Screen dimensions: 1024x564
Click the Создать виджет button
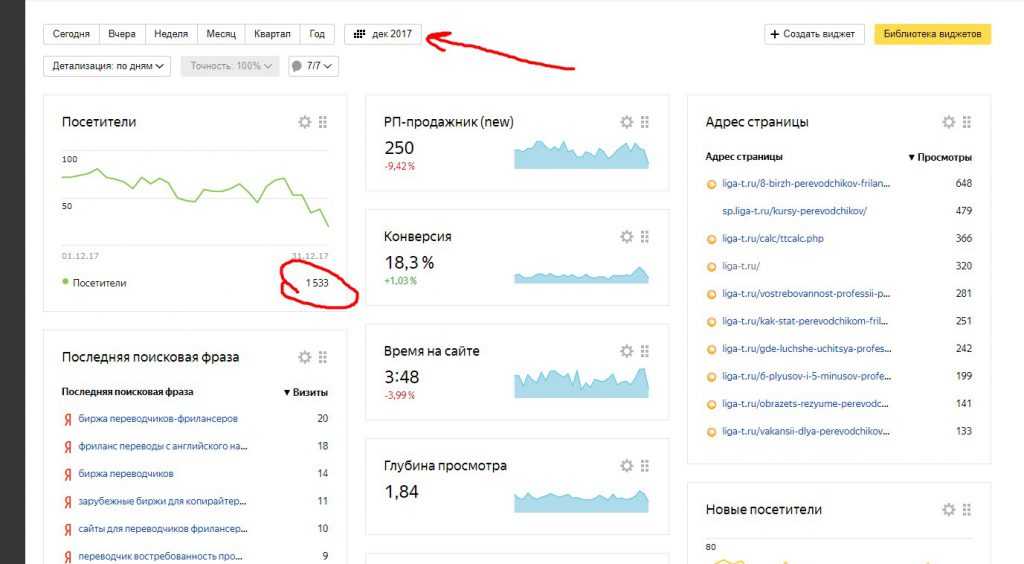click(x=814, y=34)
